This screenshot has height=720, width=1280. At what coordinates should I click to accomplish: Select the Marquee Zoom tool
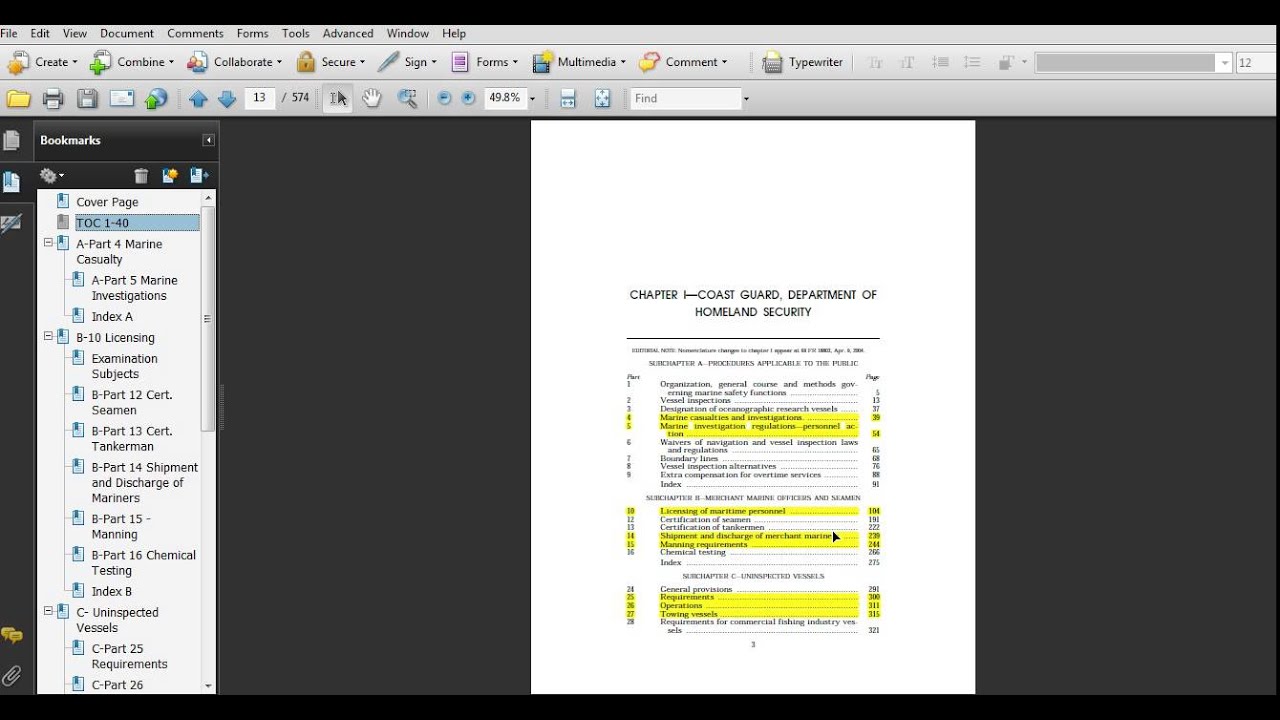pos(407,98)
